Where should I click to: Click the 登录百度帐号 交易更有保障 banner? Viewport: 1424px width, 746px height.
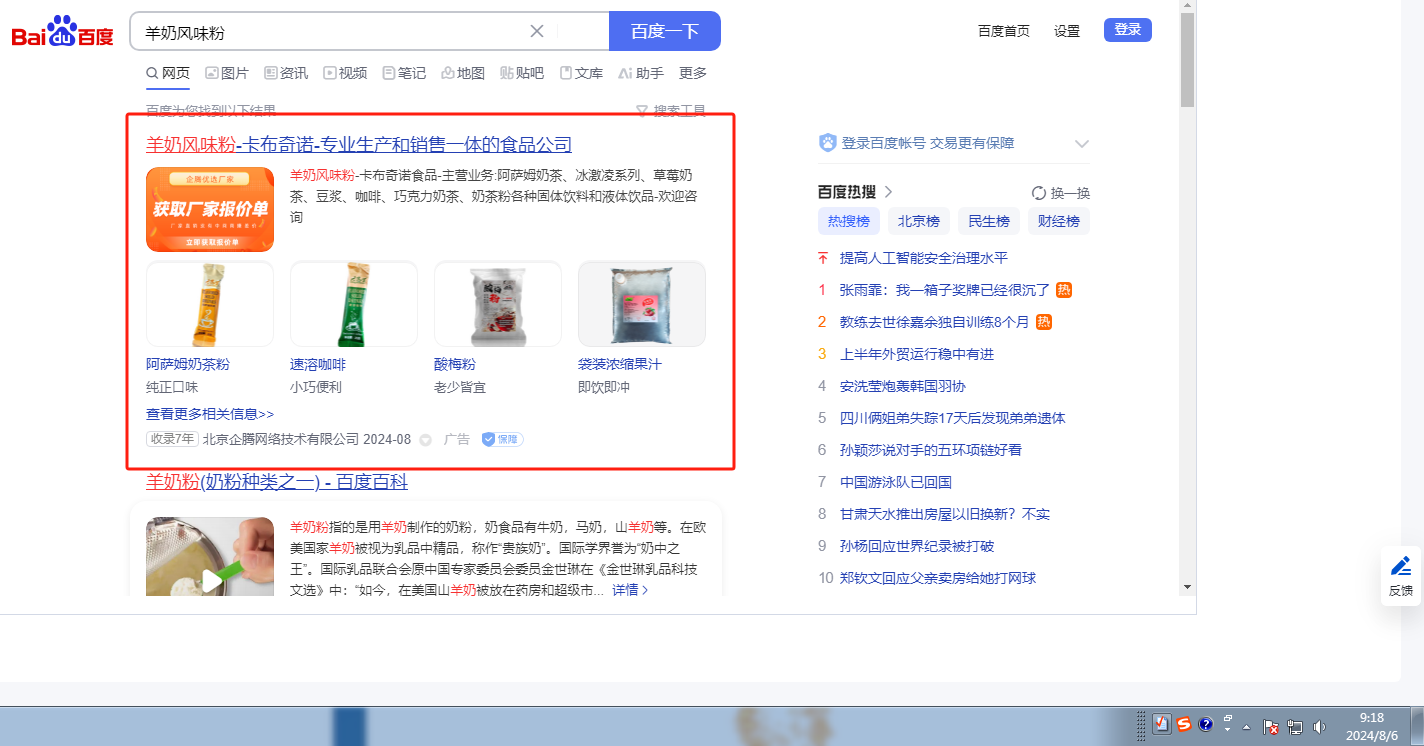917,143
